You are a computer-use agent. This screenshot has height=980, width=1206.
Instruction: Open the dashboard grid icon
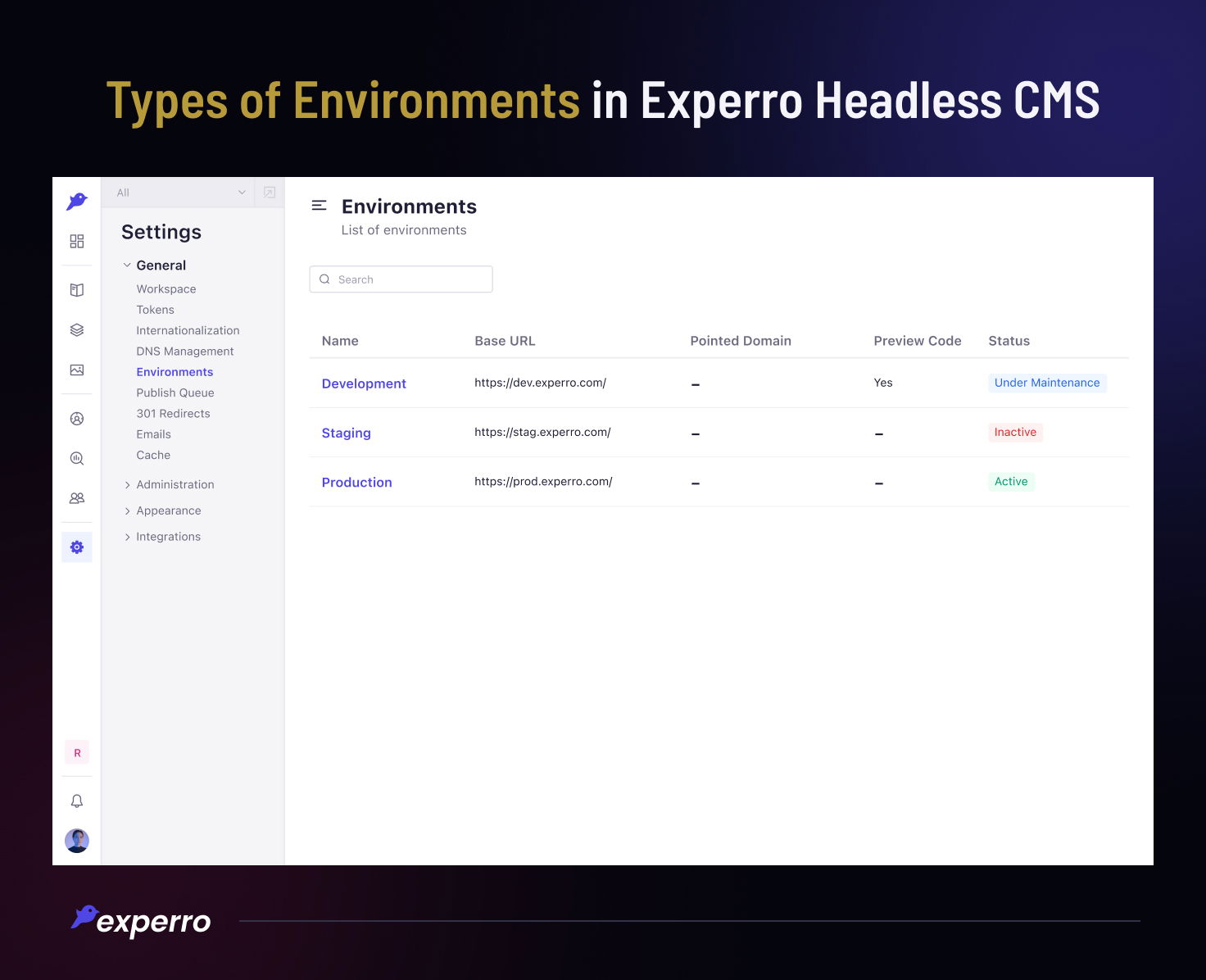point(77,241)
